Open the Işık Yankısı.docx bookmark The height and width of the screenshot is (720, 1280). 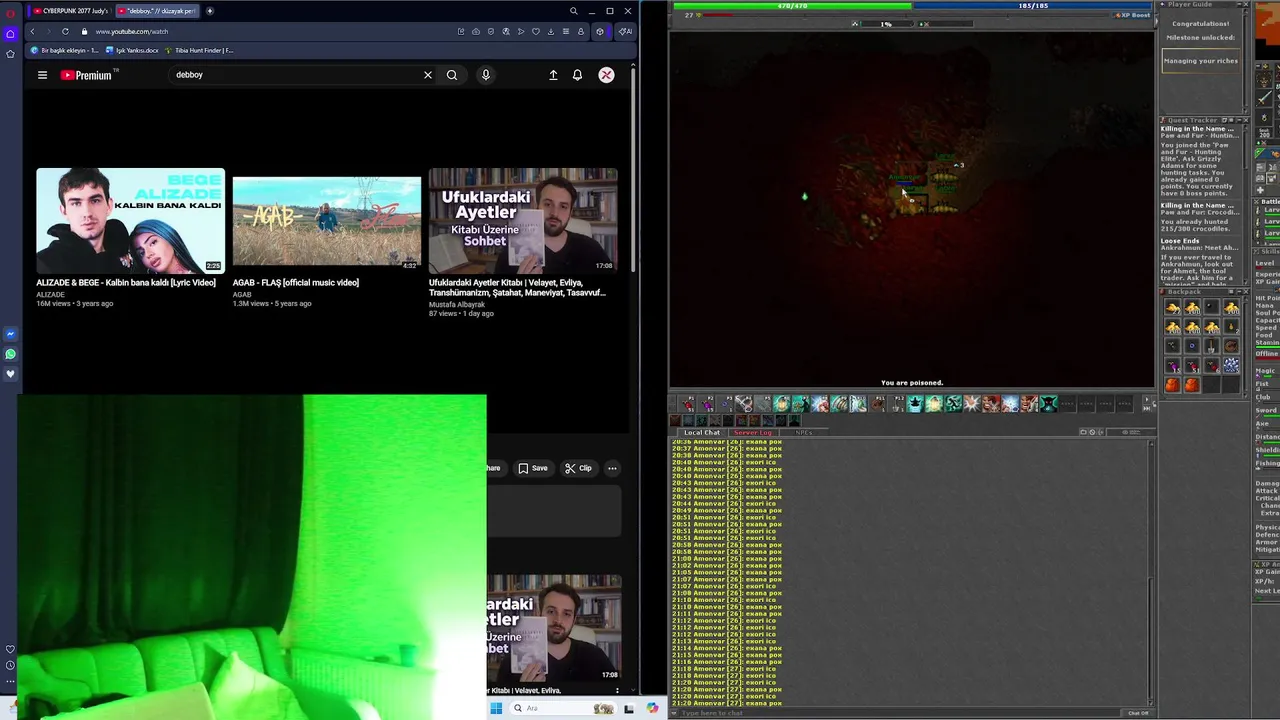132,50
